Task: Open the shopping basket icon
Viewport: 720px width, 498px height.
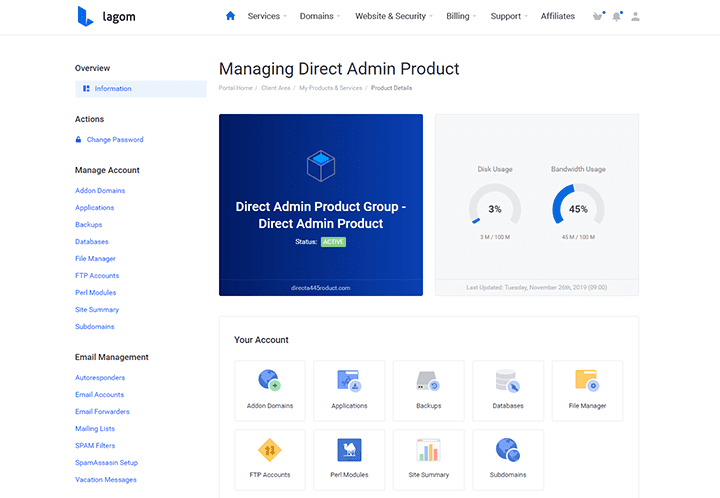Action: (597, 17)
